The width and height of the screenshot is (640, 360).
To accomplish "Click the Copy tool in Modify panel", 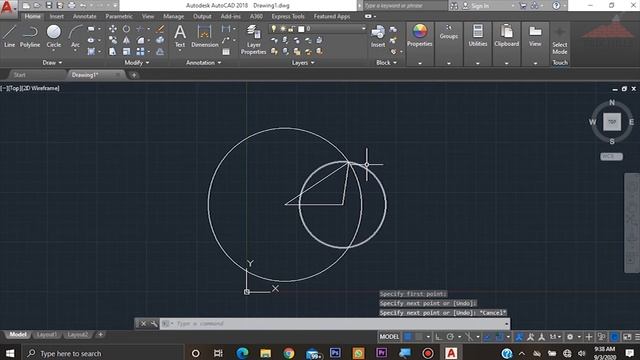I will 113,40.
